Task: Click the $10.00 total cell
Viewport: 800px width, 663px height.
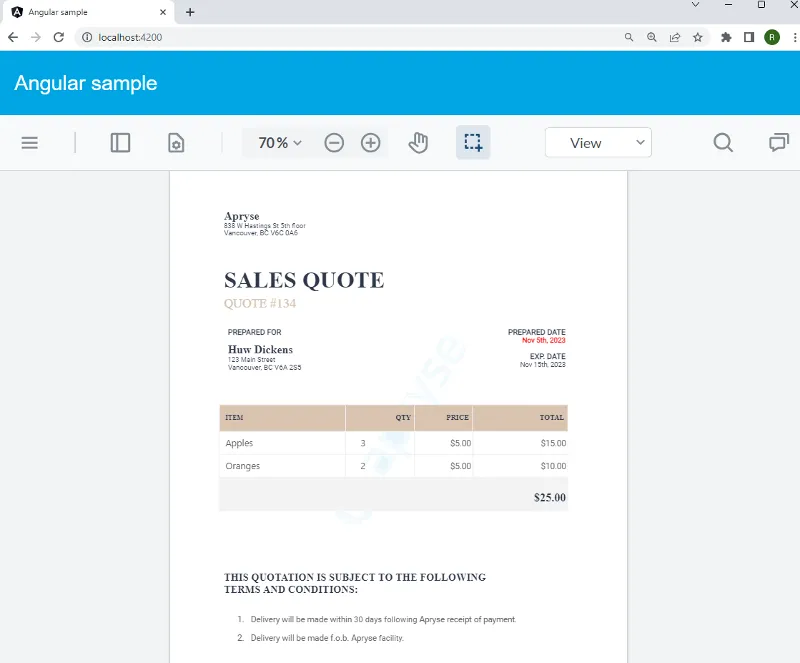Action: tap(553, 466)
